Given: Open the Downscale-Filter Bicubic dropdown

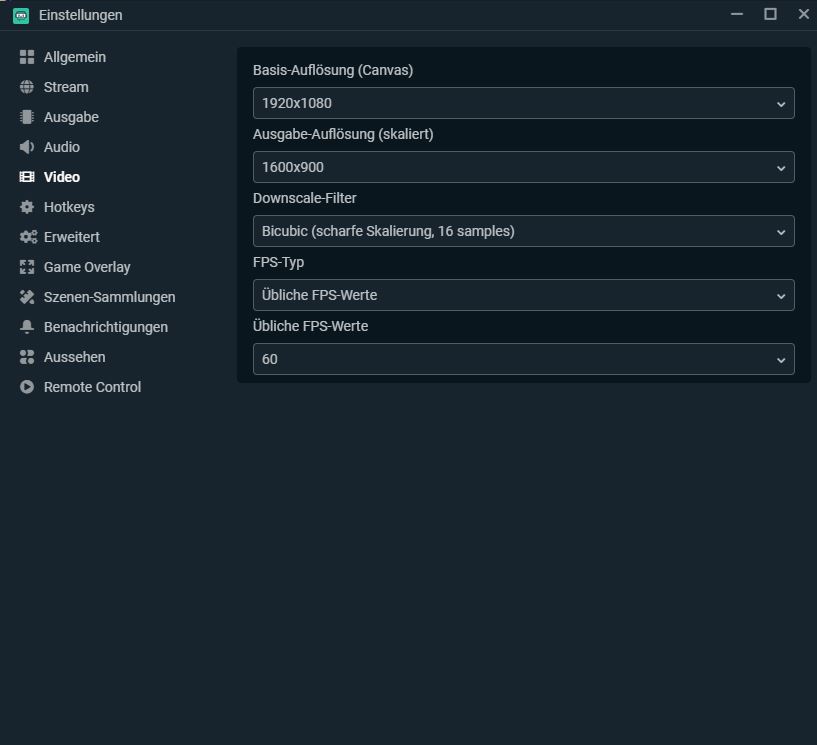Looking at the screenshot, I should coord(523,231).
